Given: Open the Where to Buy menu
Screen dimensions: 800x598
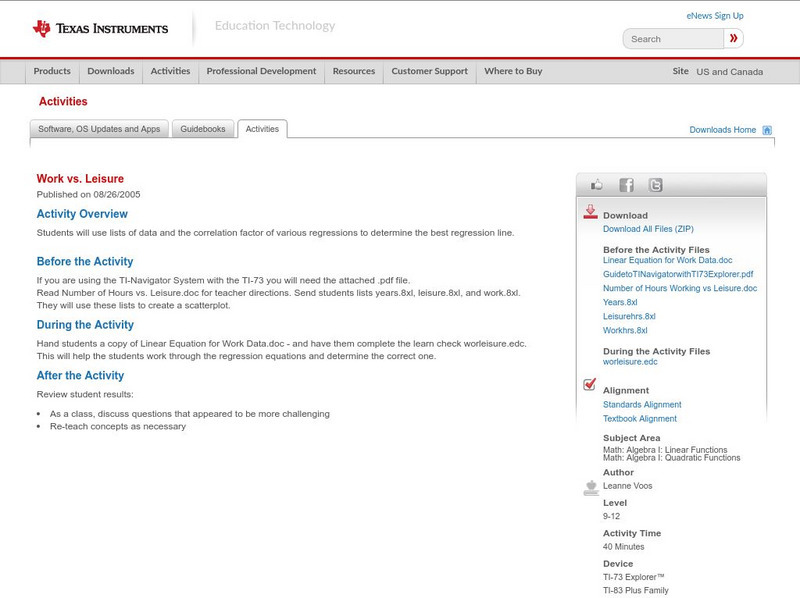Looking at the screenshot, I should tap(513, 71).
